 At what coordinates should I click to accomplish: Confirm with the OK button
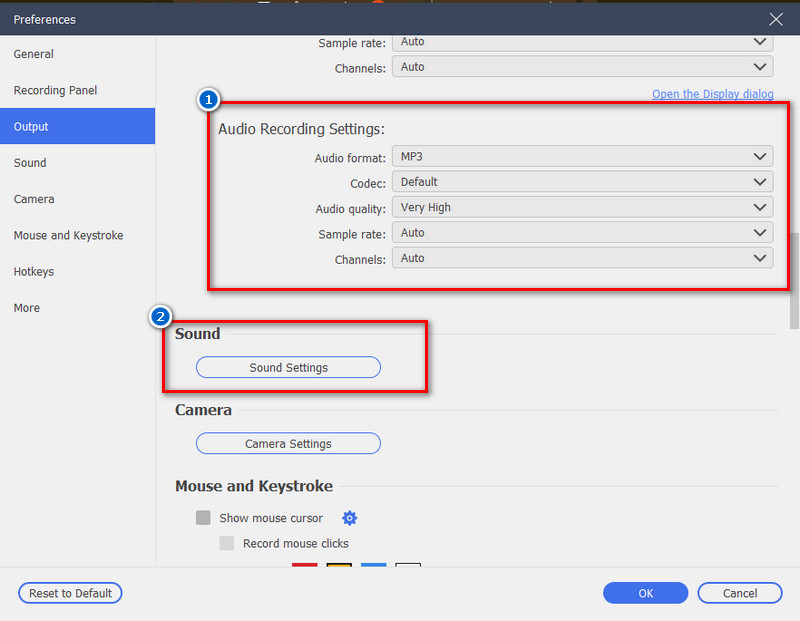(x=645, y=593)
